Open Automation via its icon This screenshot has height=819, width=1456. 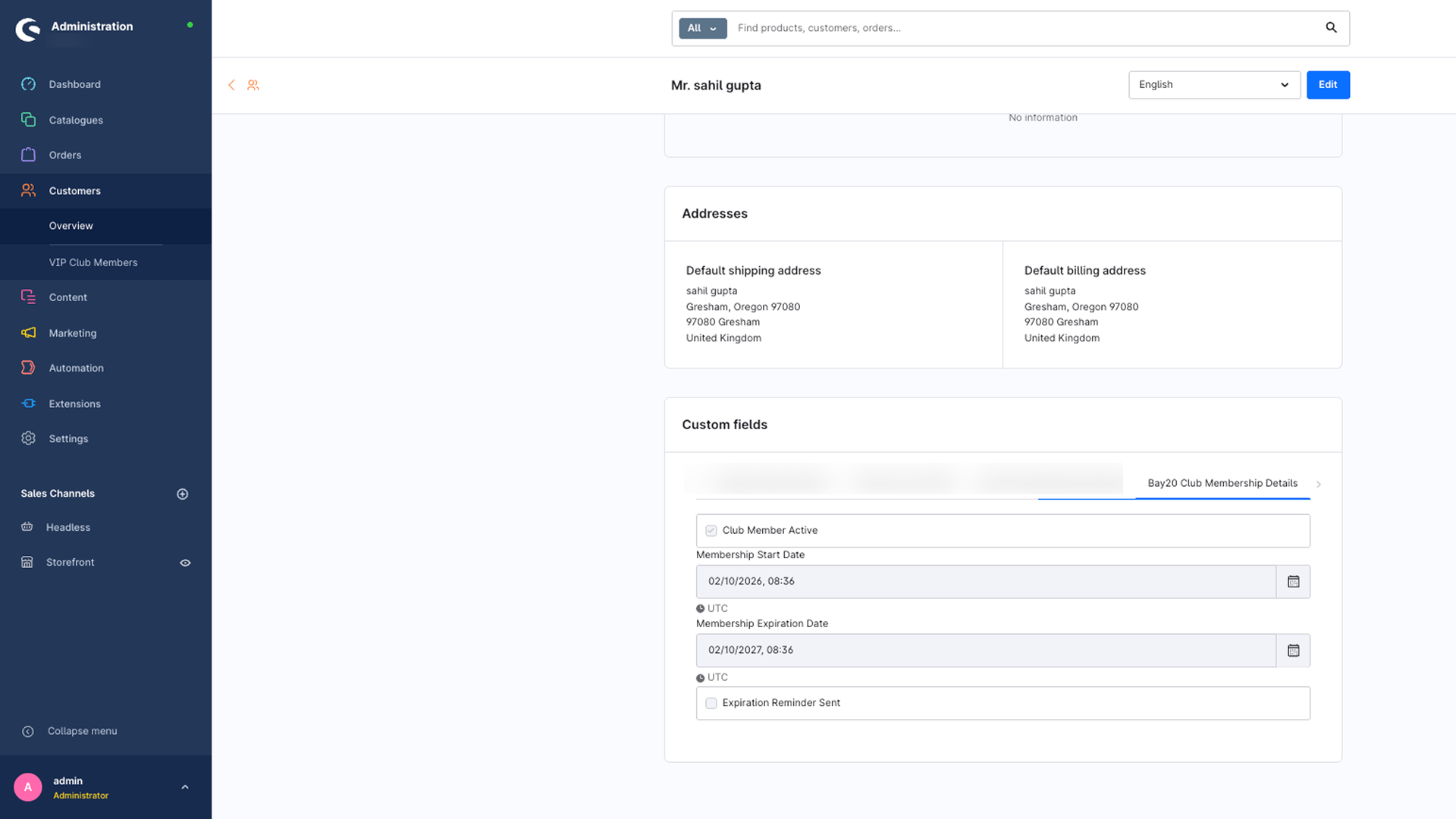click(x=28, y=368)
